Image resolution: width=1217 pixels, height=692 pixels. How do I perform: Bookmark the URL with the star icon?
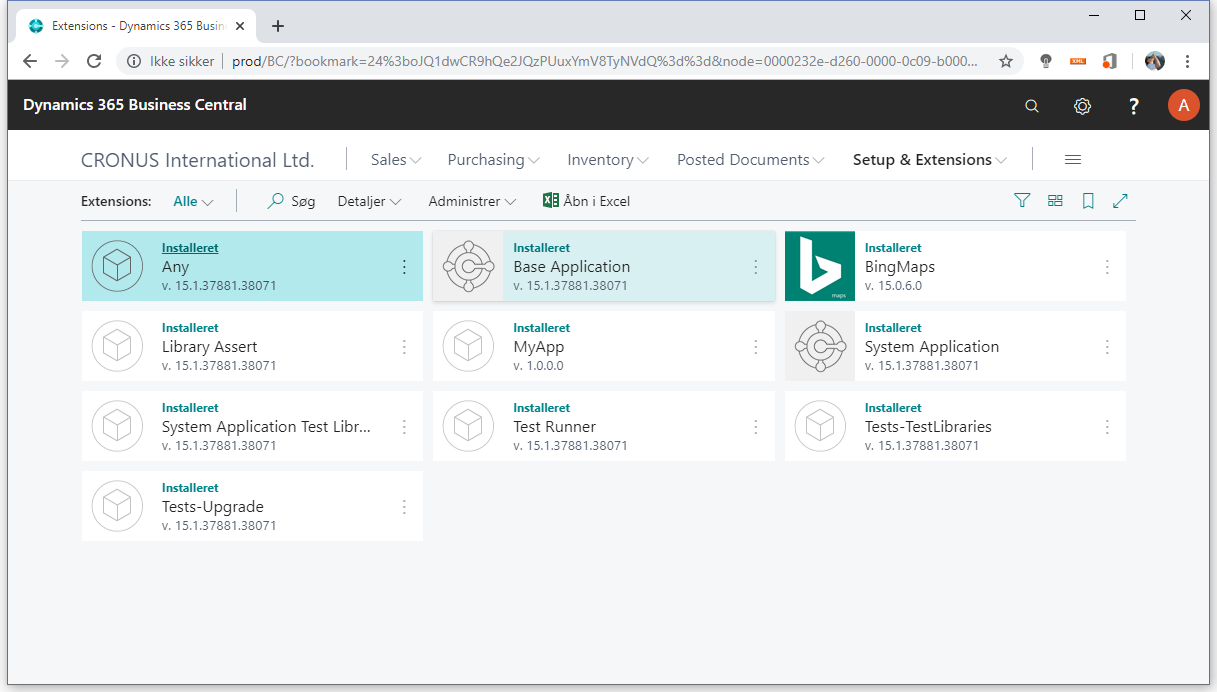(x=1006, y=61)
